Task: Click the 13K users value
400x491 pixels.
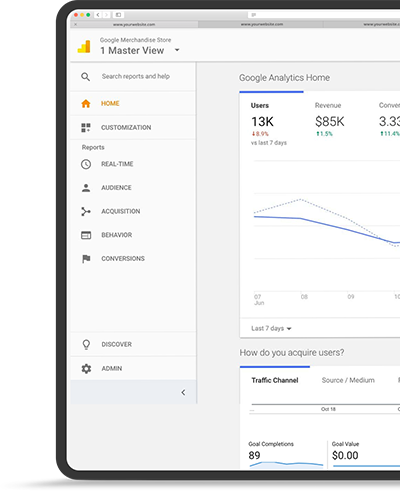Action: click(262, 122)
